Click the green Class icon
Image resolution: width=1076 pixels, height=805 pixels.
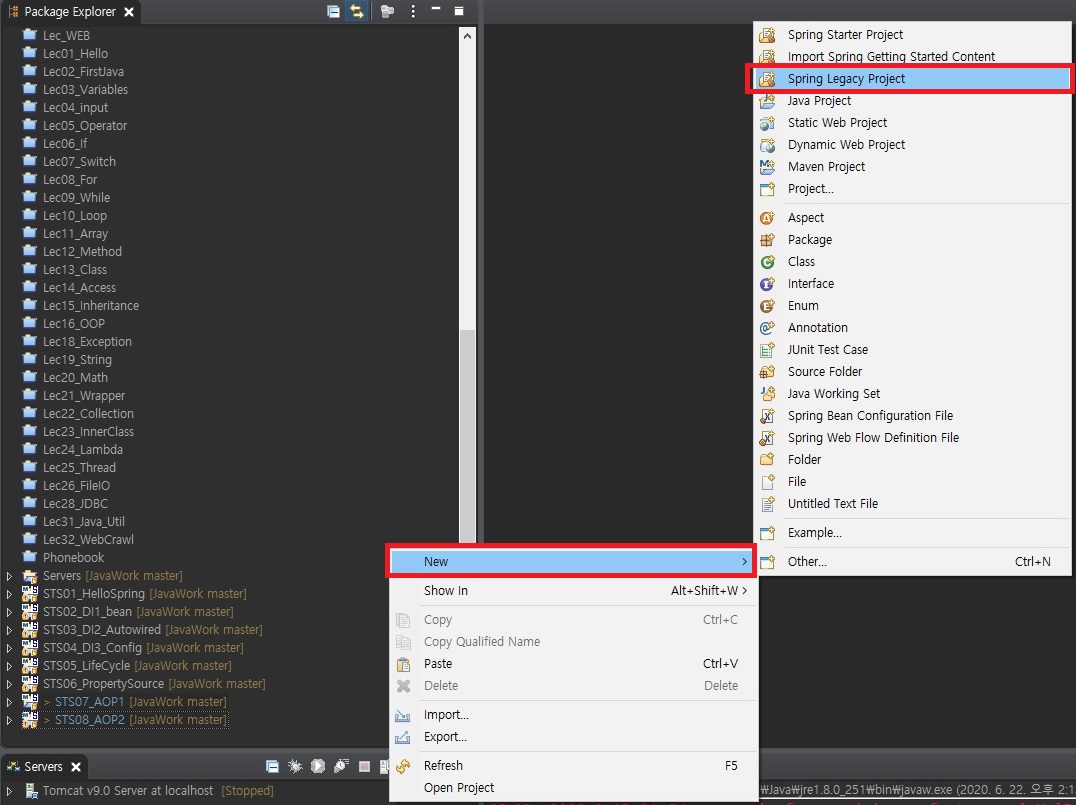(x=767, y=261)
